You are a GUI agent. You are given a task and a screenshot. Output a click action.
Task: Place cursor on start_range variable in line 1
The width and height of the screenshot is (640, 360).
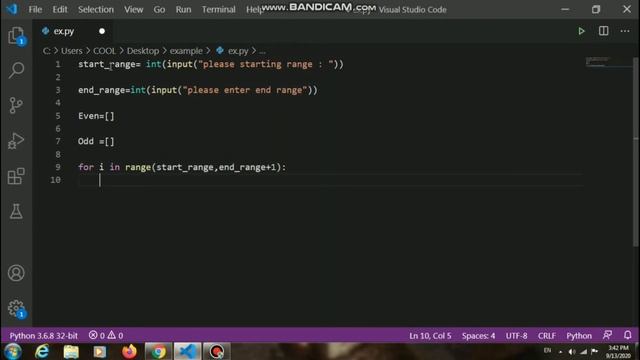coord(107,64)
